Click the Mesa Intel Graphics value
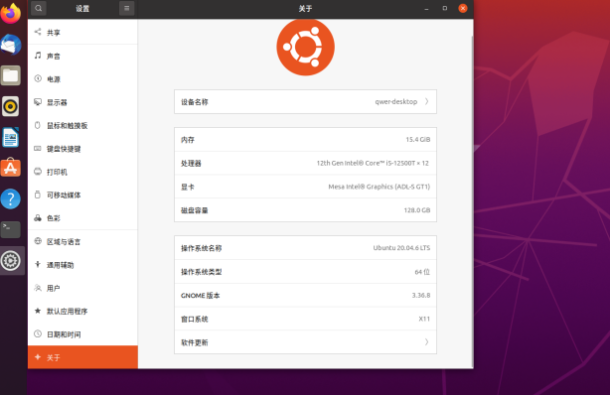The width and height of the screenshot is (611, 395). click(x=379, y=187)
